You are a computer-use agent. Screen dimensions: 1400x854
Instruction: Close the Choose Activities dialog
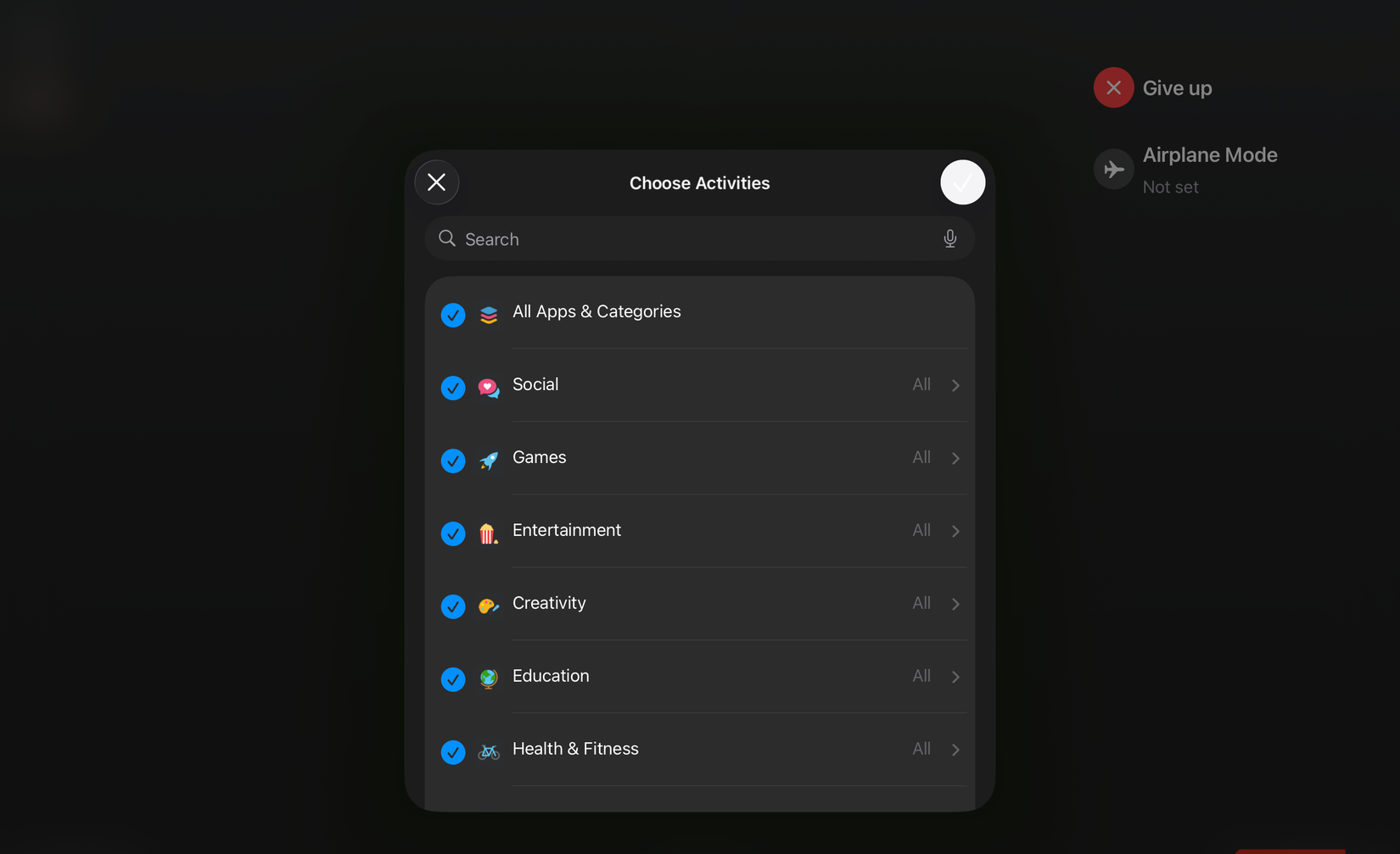point(436,181)
